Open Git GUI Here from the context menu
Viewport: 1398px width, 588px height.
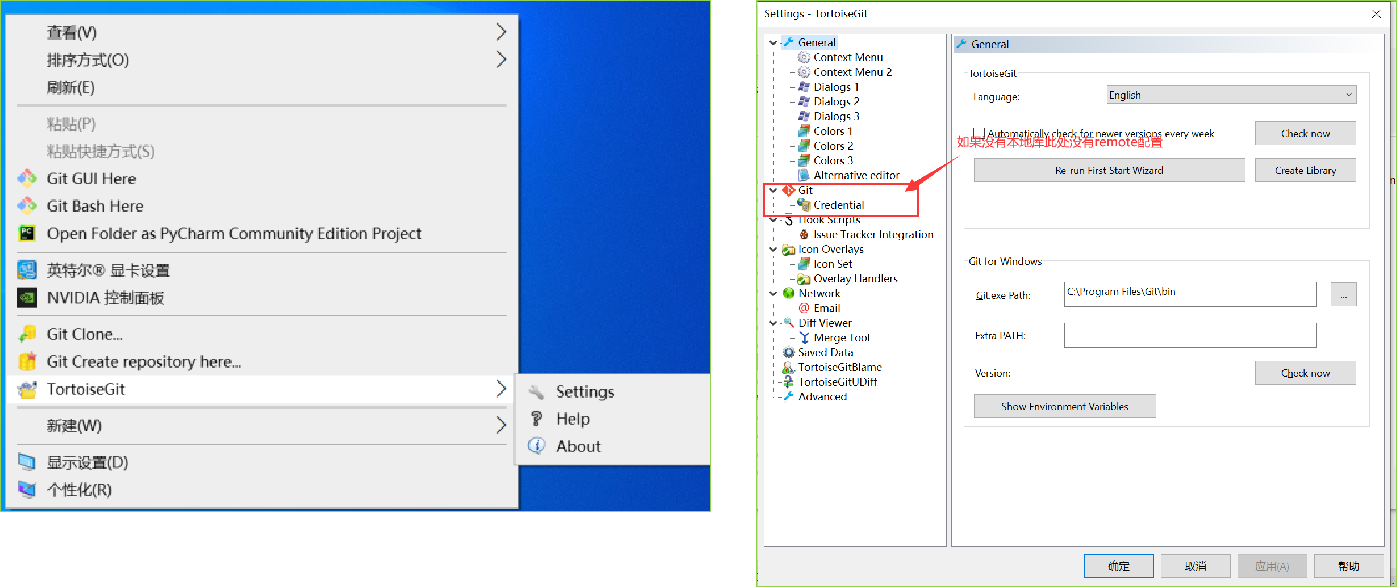[x=91, y=179]
